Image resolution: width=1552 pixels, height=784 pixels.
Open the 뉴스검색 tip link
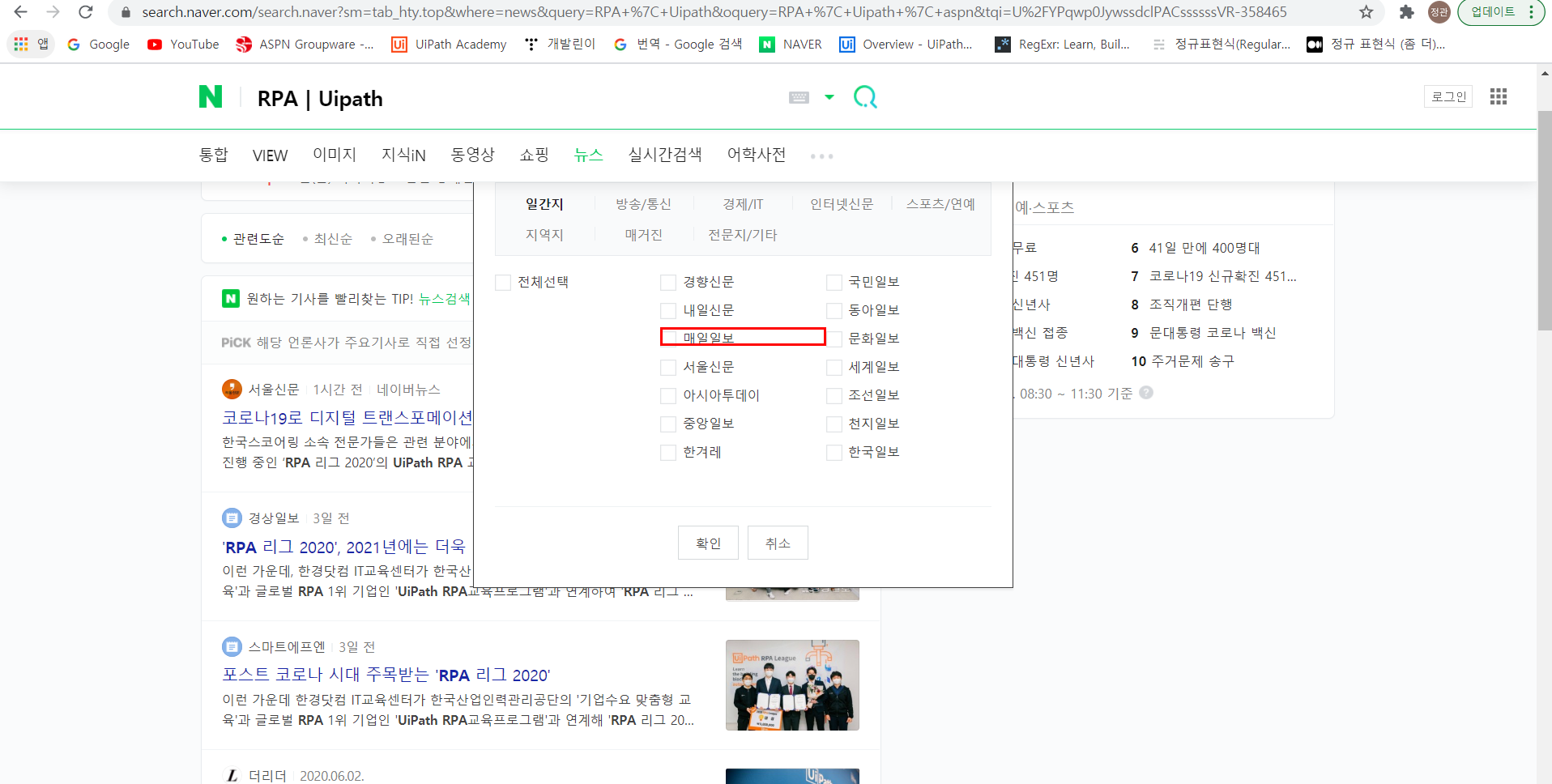click(444, 299)
